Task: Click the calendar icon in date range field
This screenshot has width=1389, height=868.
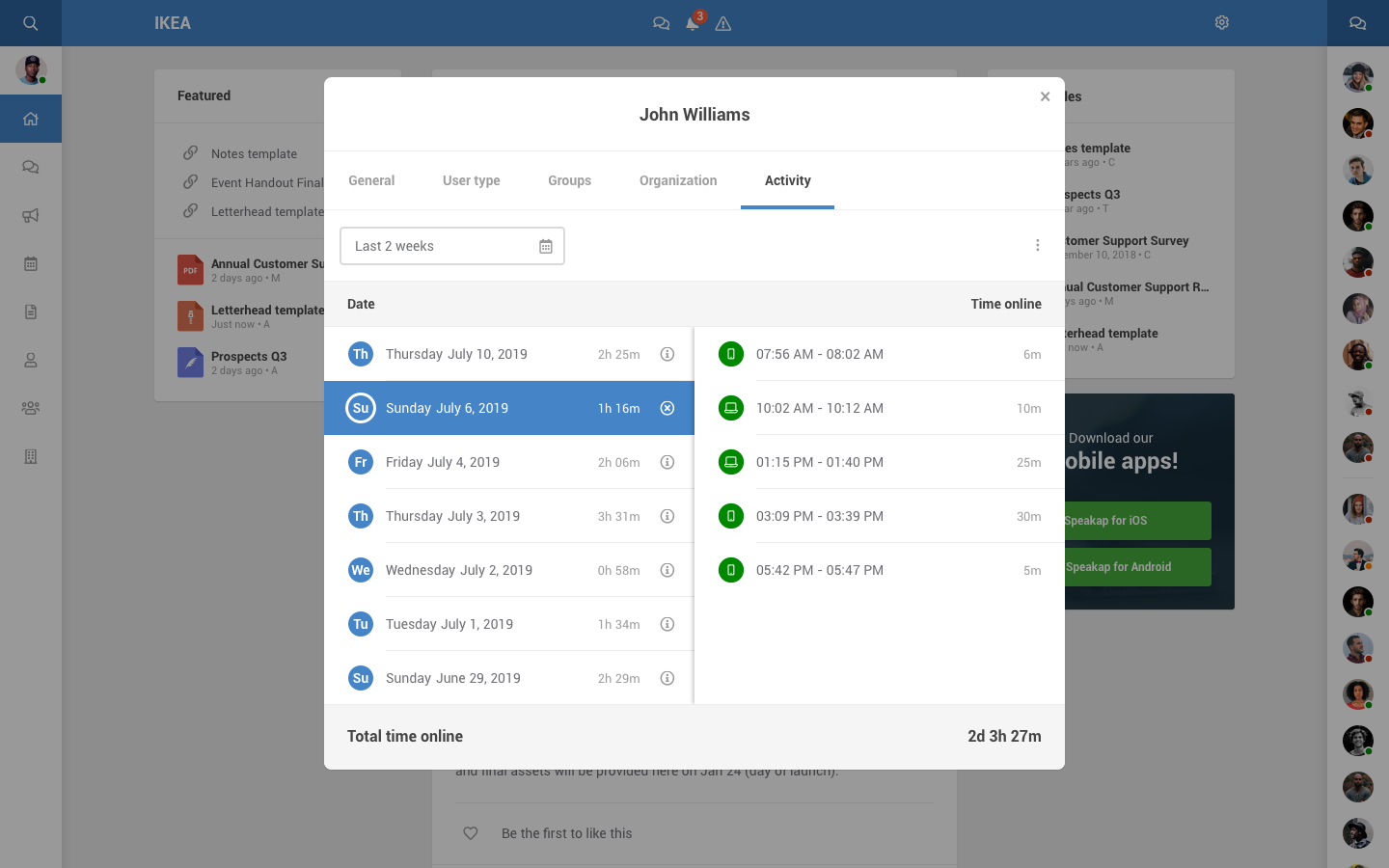Action: coord(546,246)
